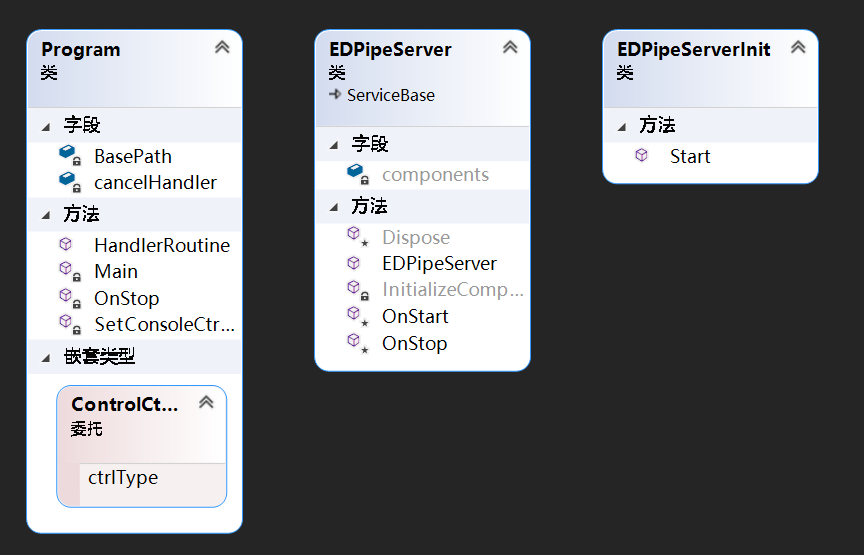Click the Dispose method icon

(x=355, y=236)
